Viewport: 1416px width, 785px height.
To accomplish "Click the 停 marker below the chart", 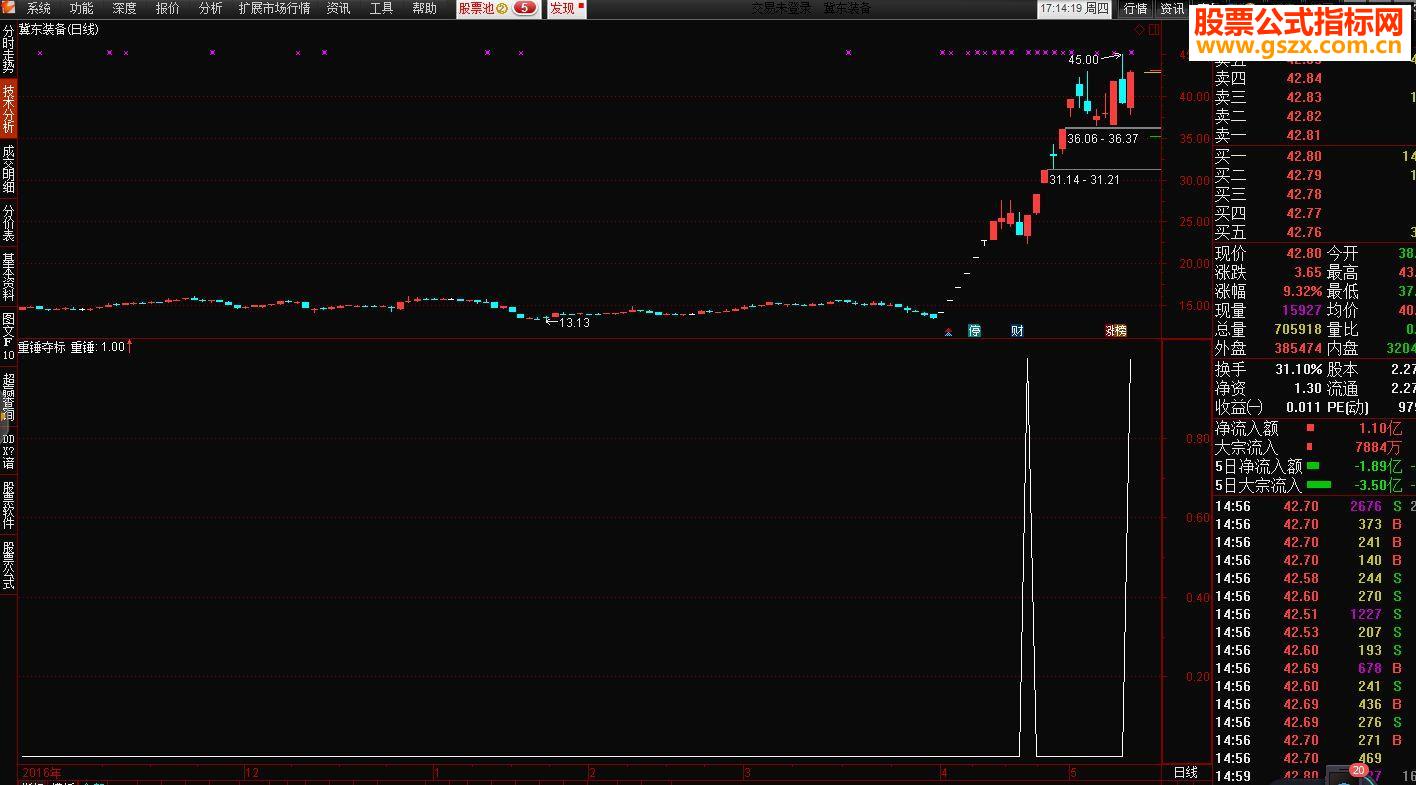I will point(974,330).
